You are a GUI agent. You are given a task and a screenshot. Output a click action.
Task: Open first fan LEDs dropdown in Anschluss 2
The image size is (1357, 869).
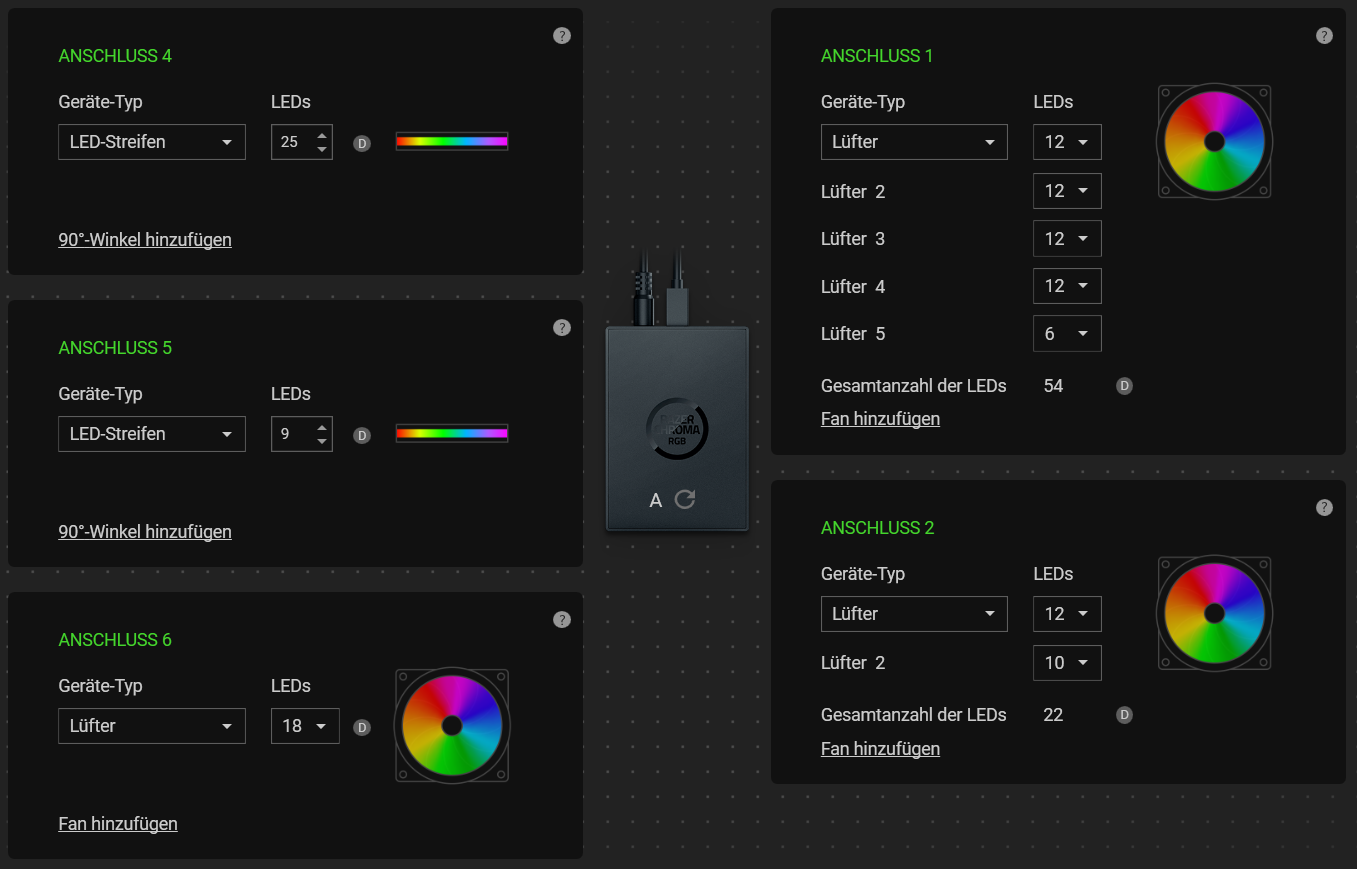click(x=1067, y=614)
